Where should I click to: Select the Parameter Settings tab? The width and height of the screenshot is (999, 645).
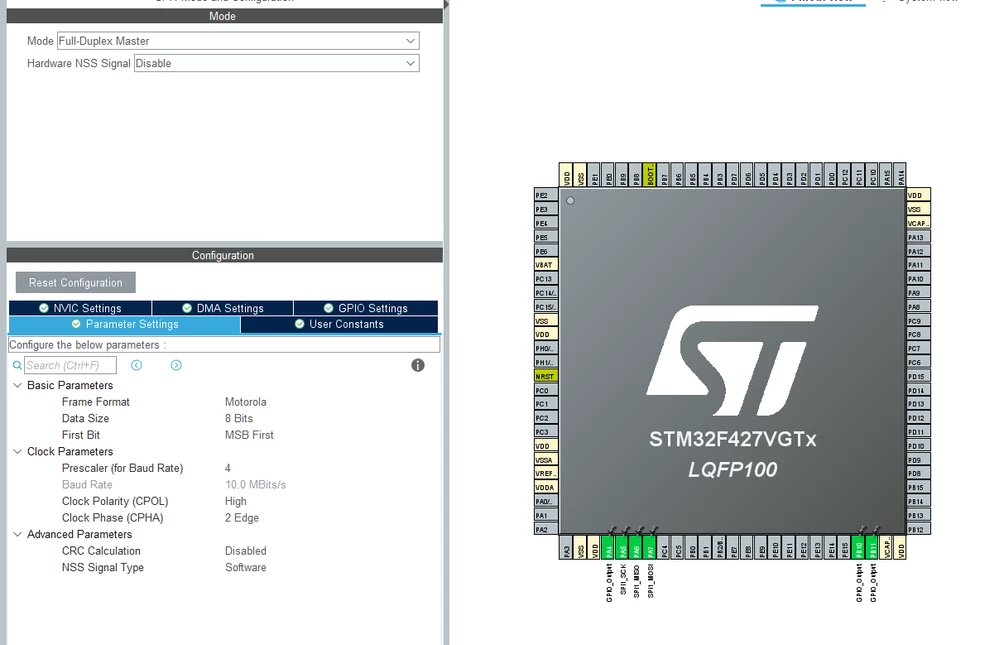125,324
